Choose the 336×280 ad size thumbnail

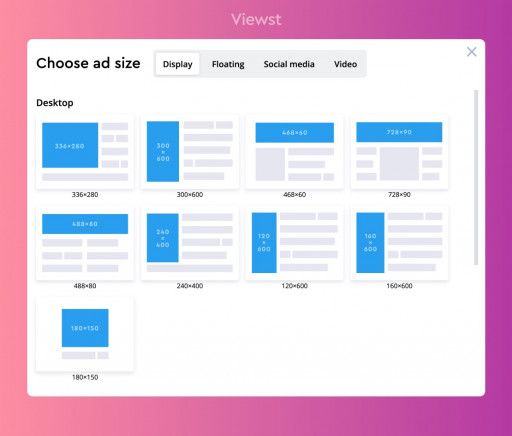tap(85, 152)
